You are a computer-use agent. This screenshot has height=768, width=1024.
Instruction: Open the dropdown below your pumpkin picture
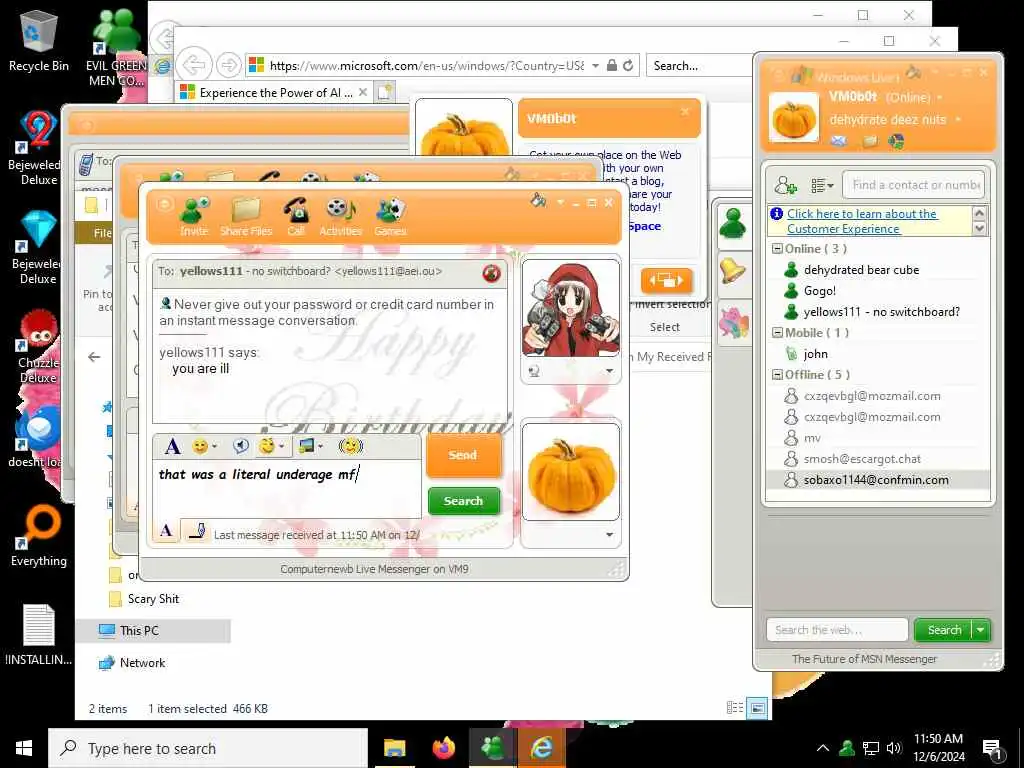(609, 534)
